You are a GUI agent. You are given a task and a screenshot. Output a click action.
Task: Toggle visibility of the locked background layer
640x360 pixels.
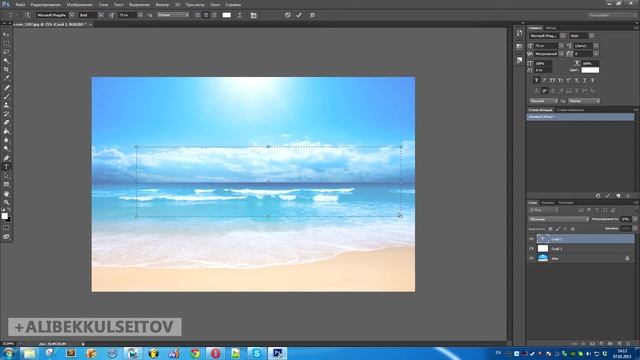click(x=531, y=258)
